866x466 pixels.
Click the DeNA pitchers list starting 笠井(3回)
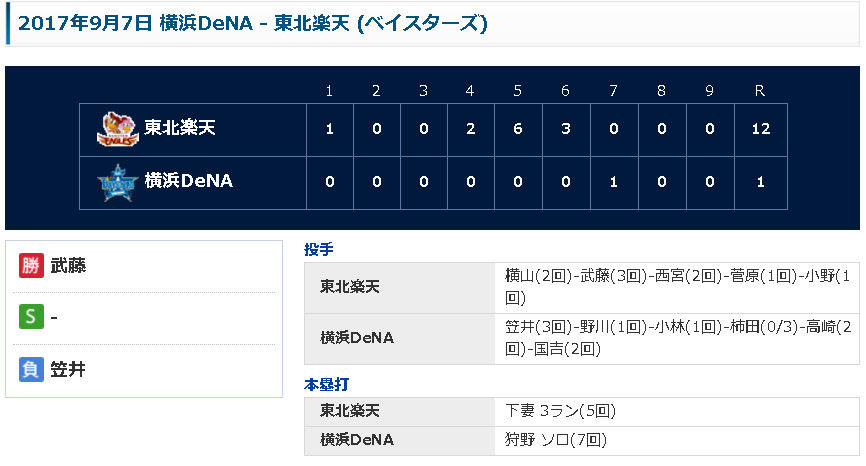pyautogui.click(x=677, y=337)
